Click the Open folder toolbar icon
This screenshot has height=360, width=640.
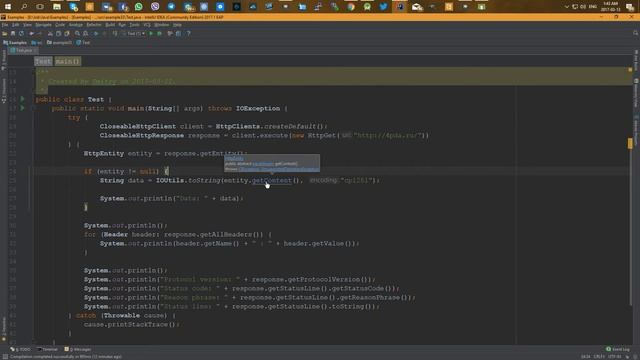(4, 33)
